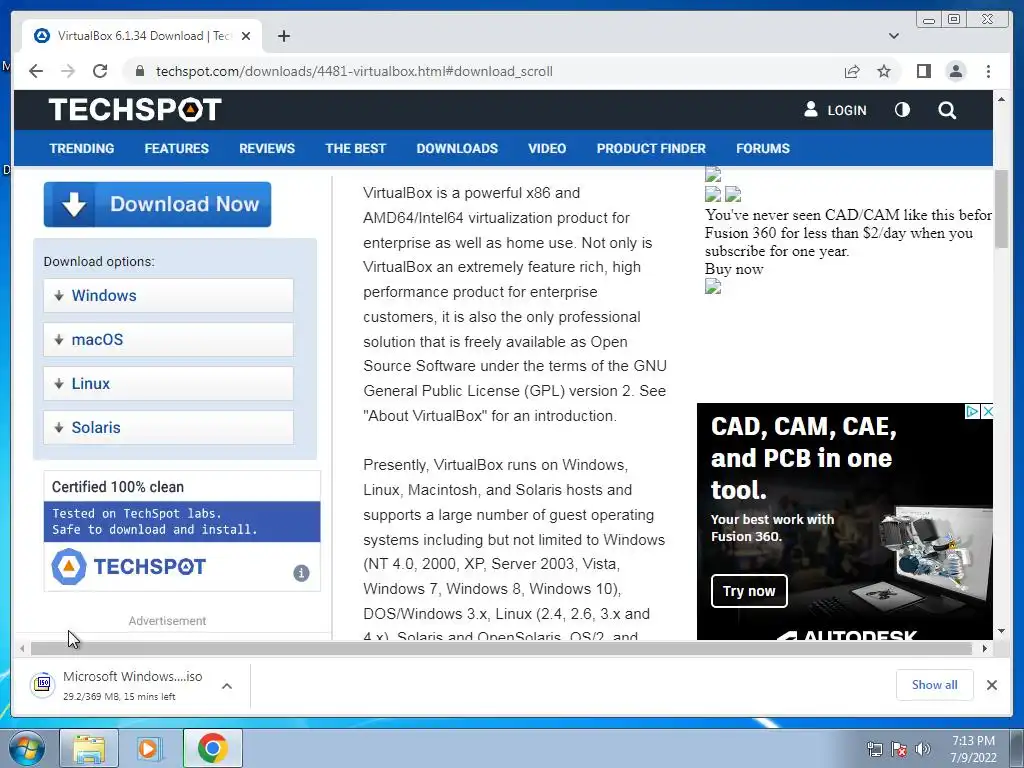Screen dimensions: 1024x768
Task: Click Try now in Autodesk ad
Action: [749, 591]
